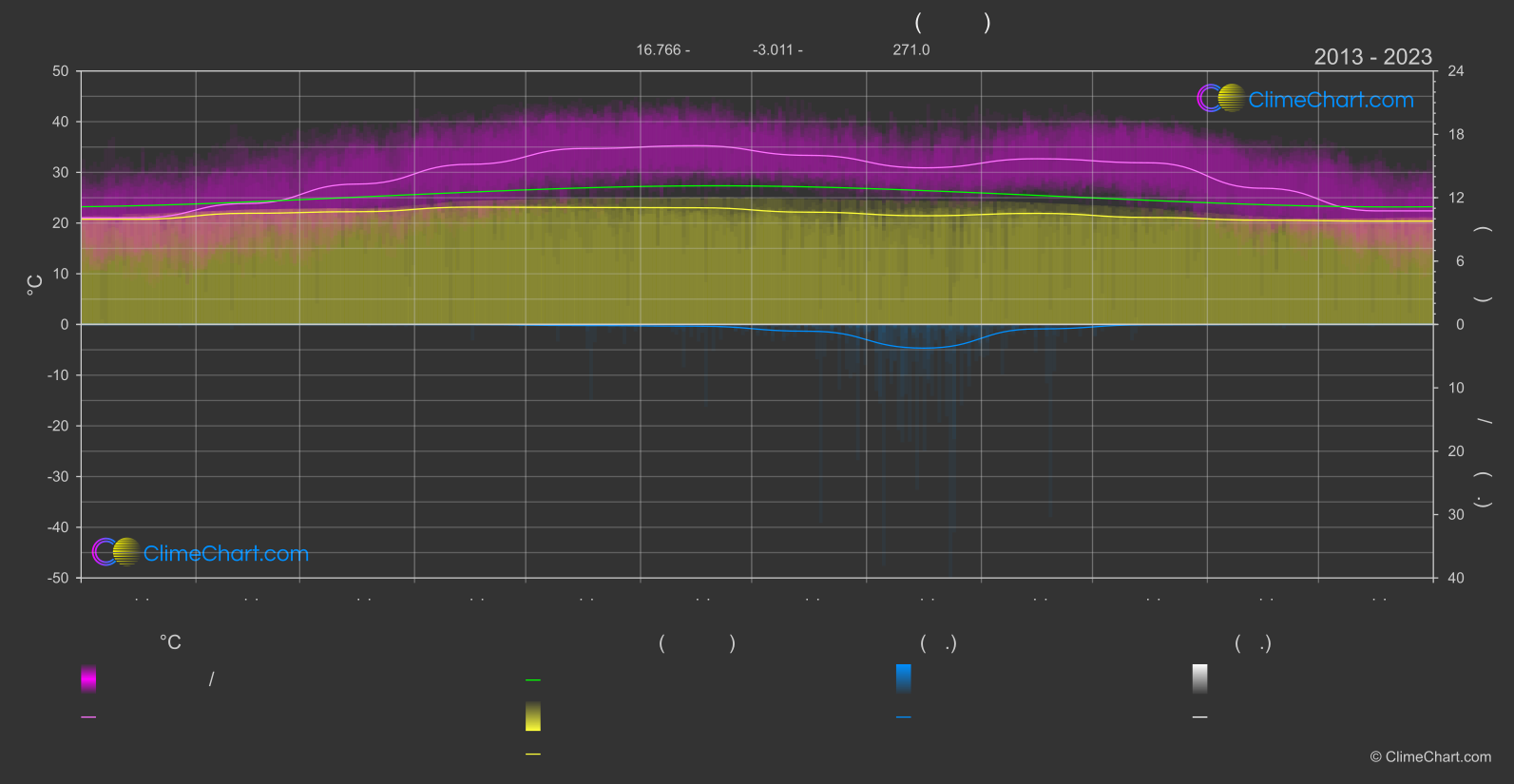
Task: Toggle the magenta gradient temperature range legend swatch
Action: 88,679
